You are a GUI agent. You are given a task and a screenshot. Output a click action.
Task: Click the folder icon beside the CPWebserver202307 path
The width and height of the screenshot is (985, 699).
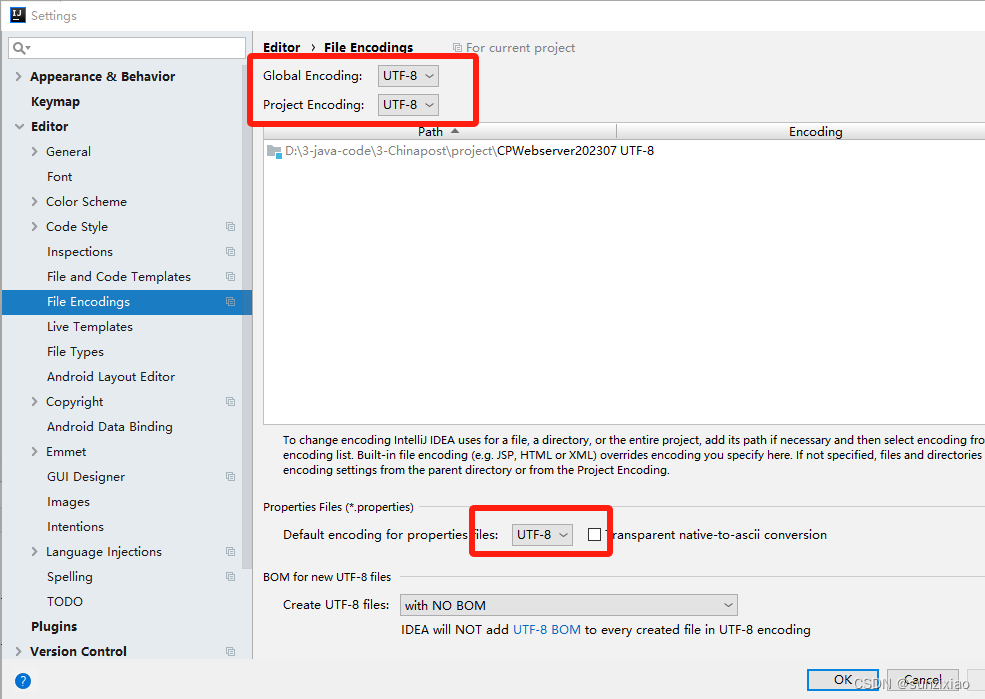274,152
